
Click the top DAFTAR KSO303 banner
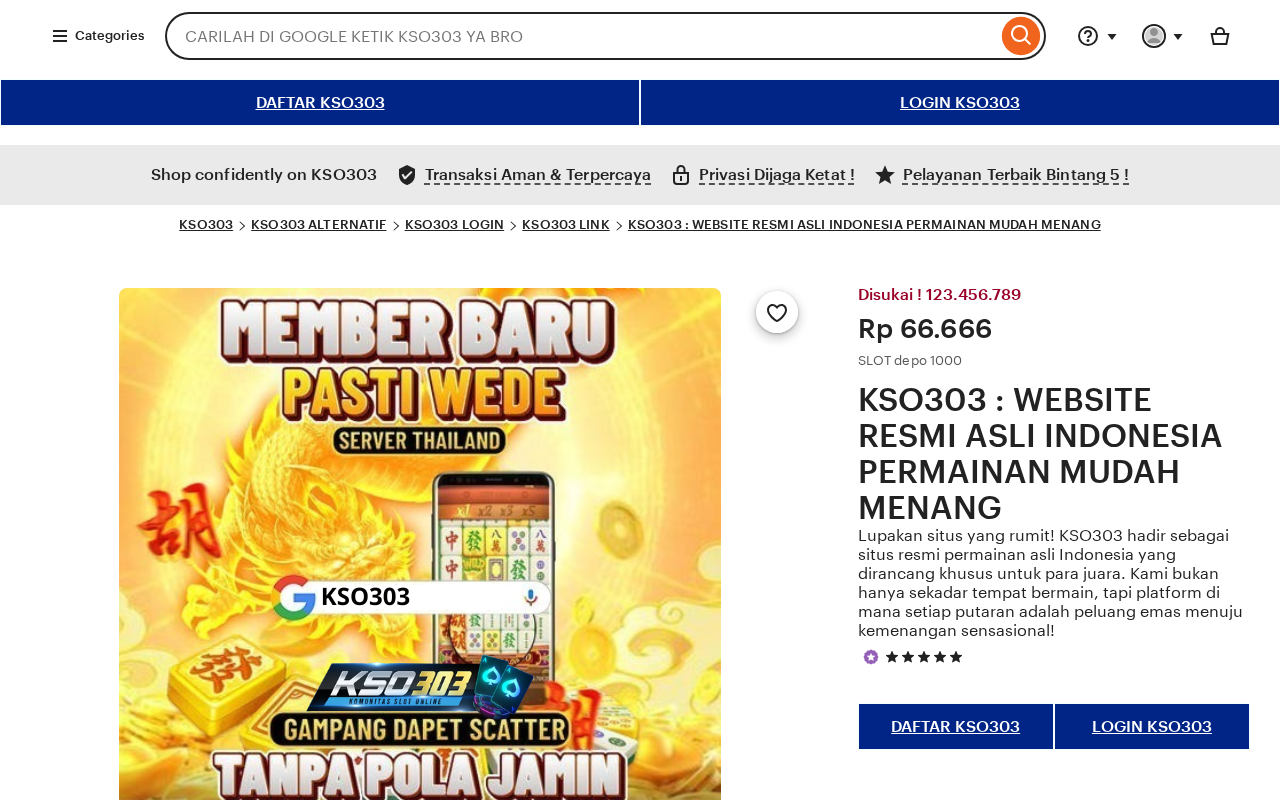coord(320,103)
